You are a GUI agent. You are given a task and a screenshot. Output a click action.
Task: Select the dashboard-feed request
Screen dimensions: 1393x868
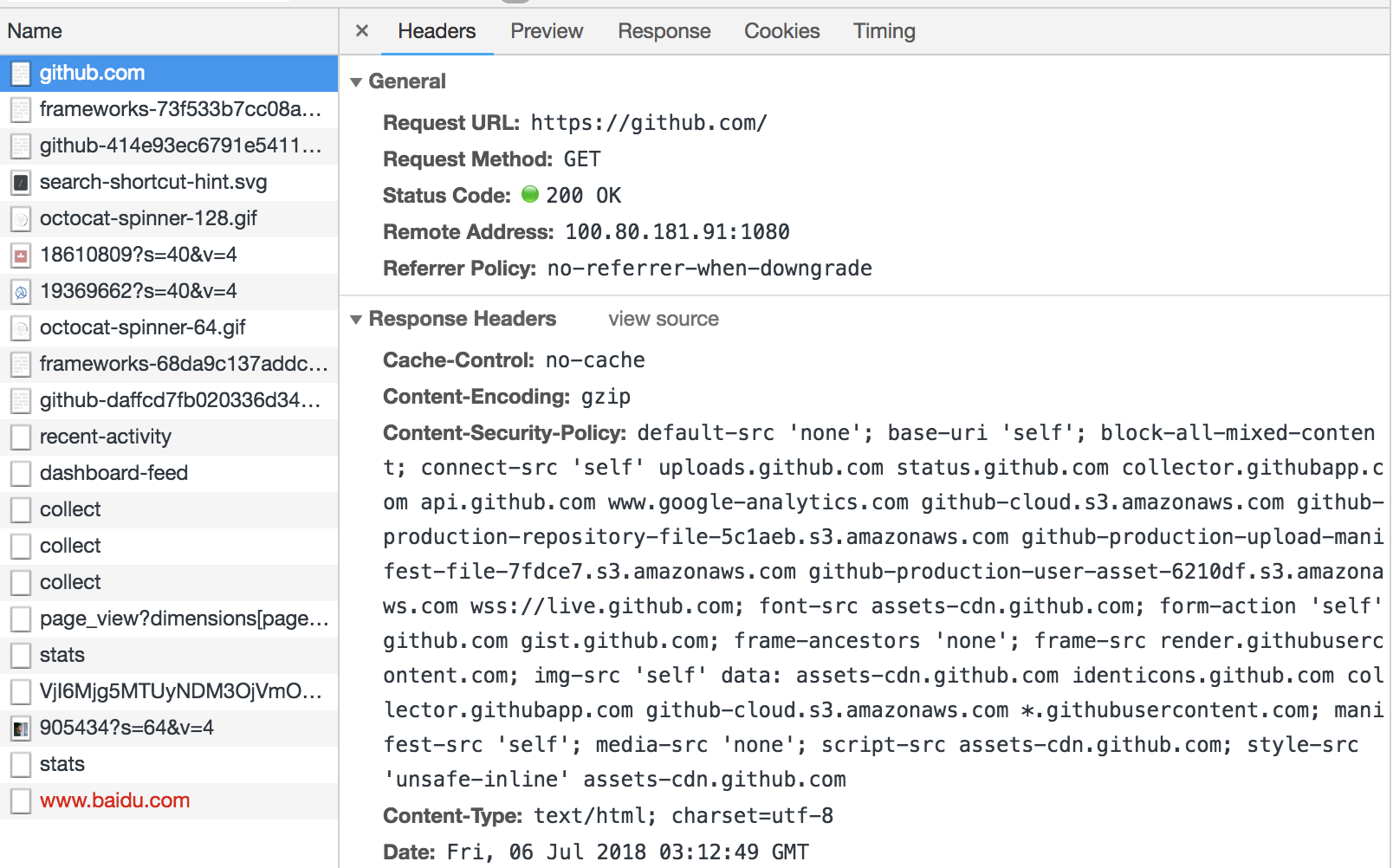coord(169,474)
